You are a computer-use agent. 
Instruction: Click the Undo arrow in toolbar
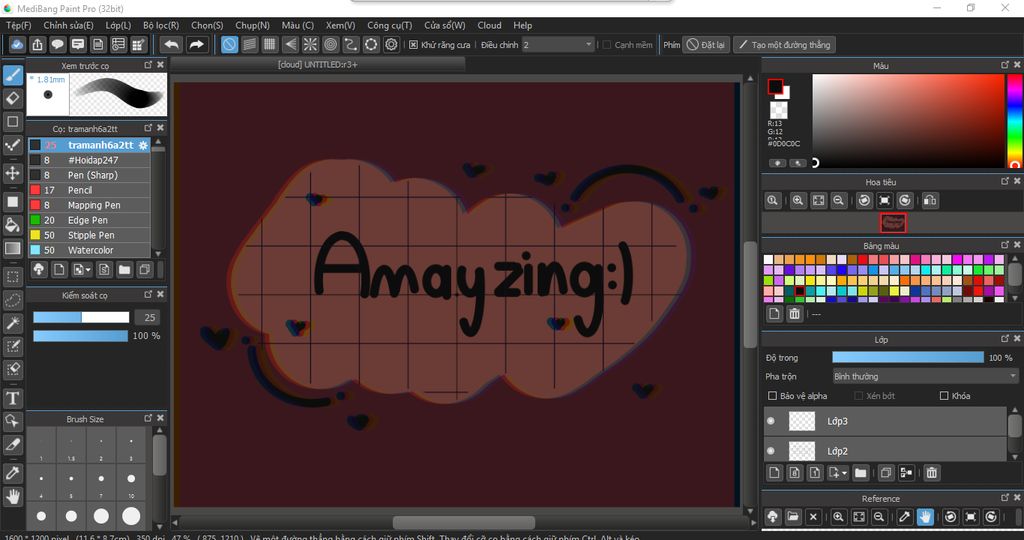[171, 44]
